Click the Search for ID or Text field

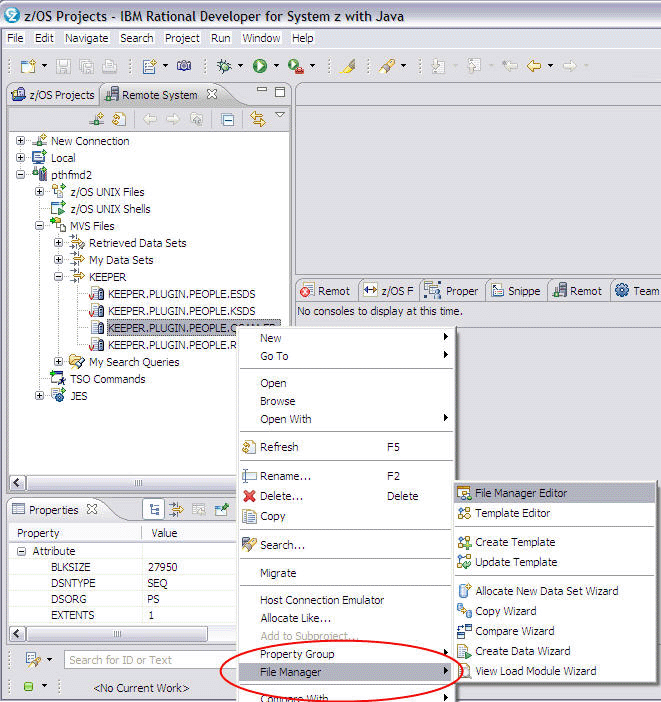tap(140, 660)
